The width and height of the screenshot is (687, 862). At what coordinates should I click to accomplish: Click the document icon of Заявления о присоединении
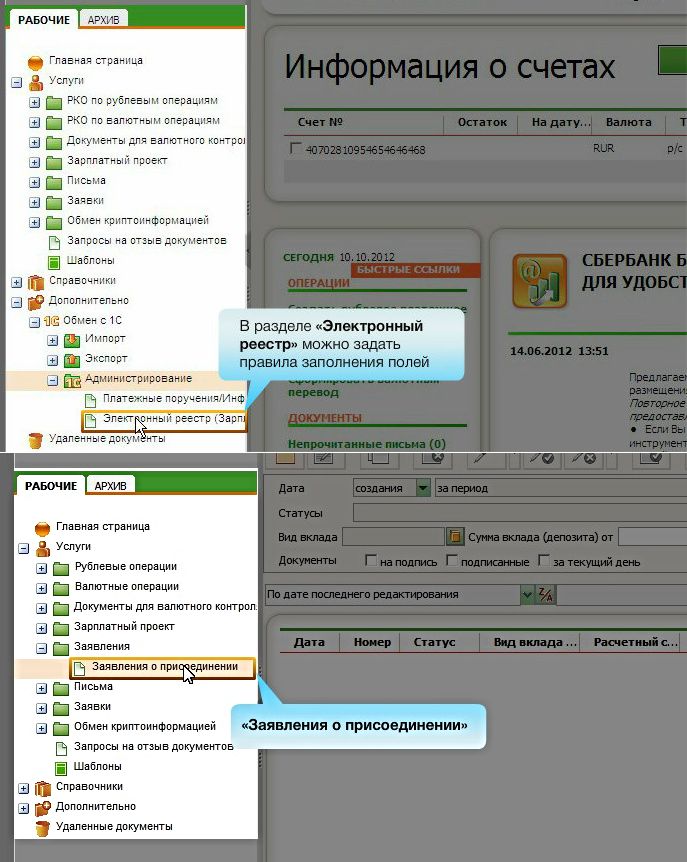(78, 667)
